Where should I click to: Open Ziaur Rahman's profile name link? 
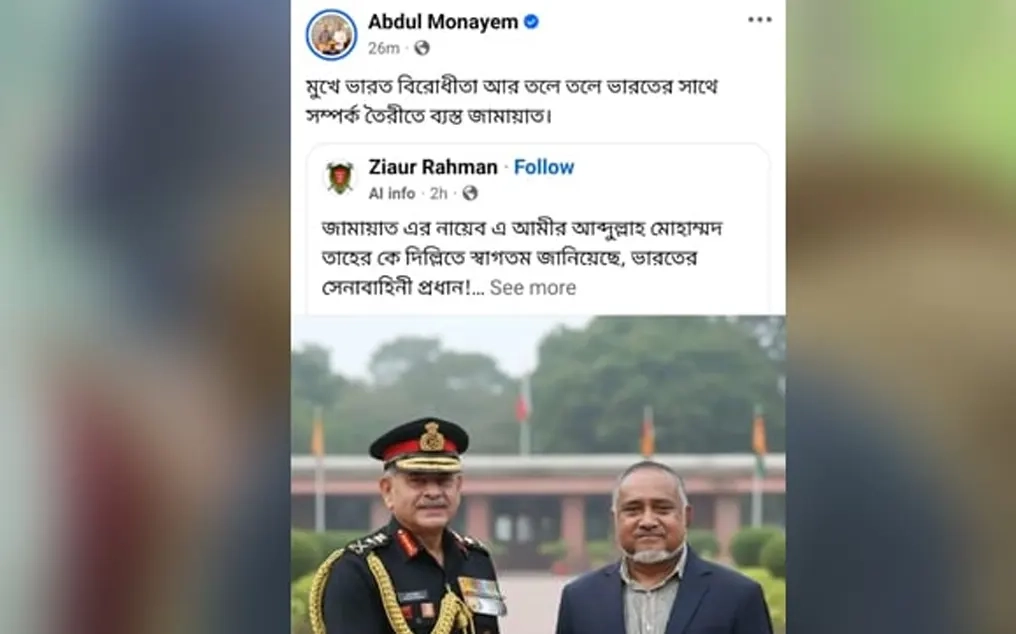coord(433,167)
